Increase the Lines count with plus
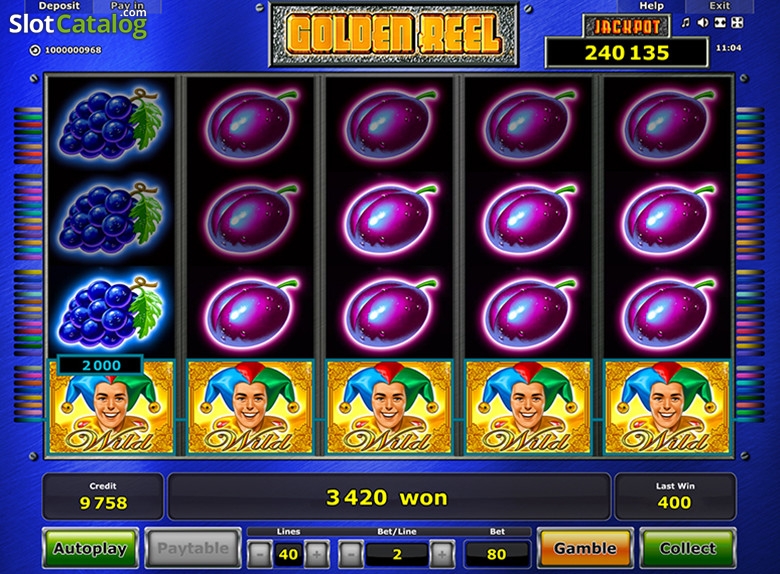Viewport: 780px width, 574px height. [x=317, y=554]
